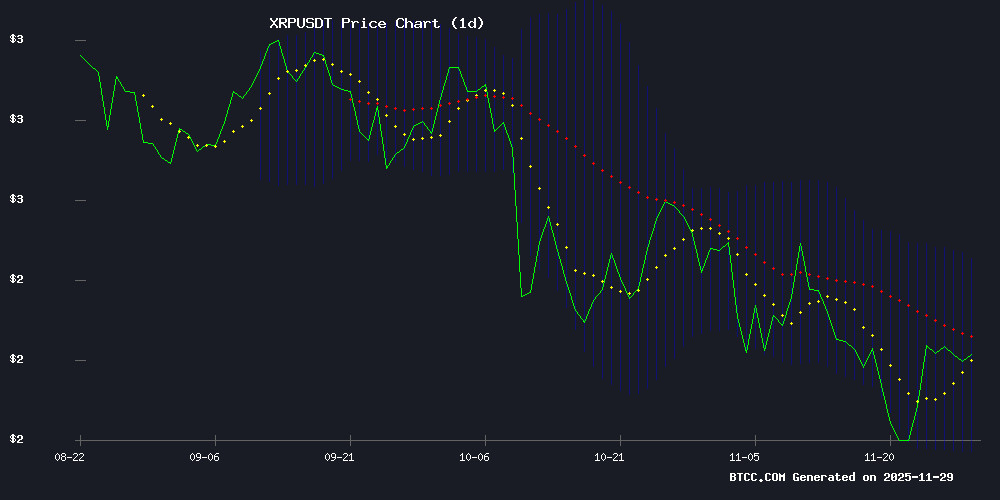Click the last yellow moving average dot
Viewport: 1000px width, 500px height.
(x=971, y=360)
